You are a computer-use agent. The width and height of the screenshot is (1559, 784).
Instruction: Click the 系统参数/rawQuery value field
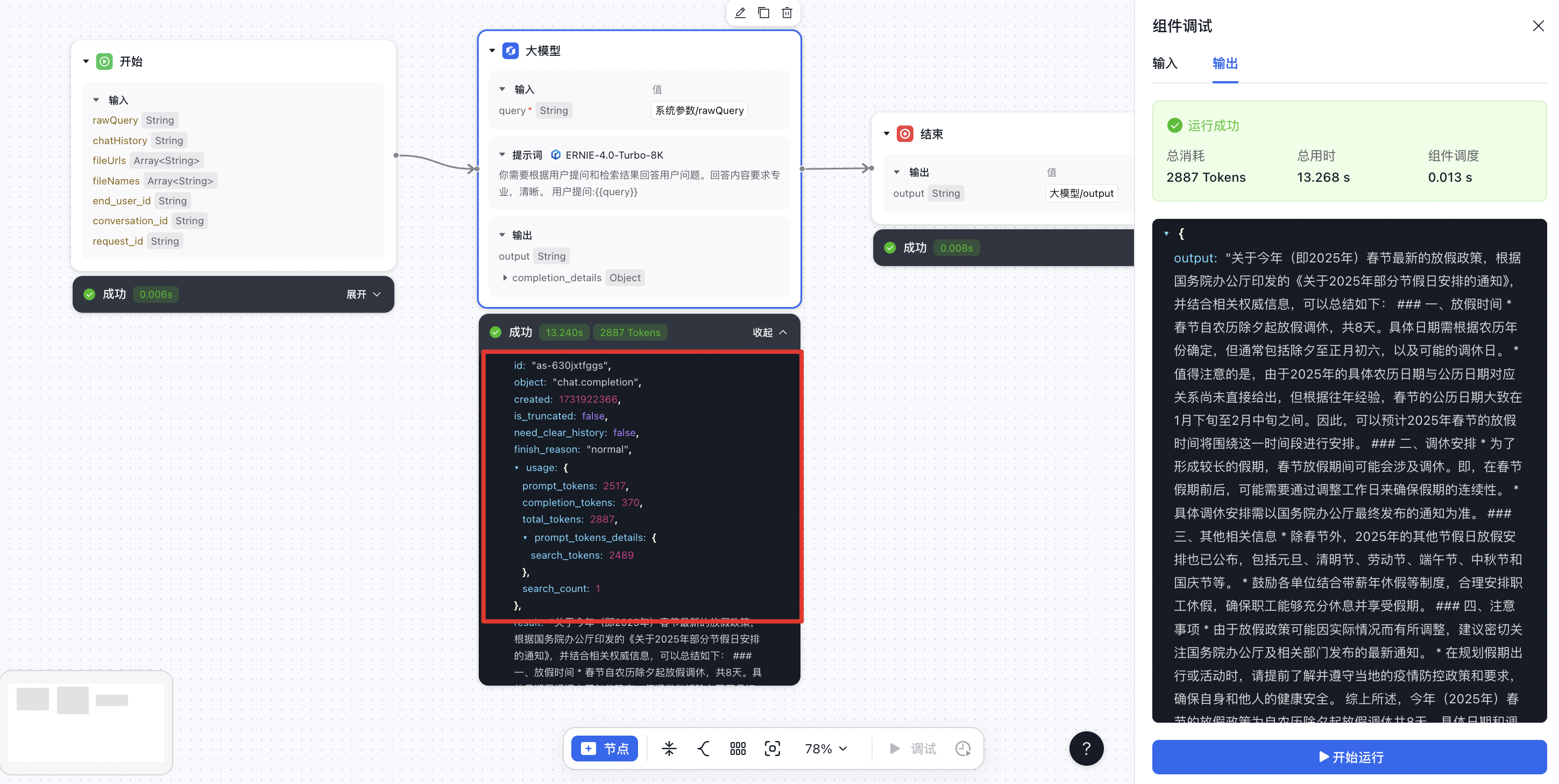click(x=699, y=110)
